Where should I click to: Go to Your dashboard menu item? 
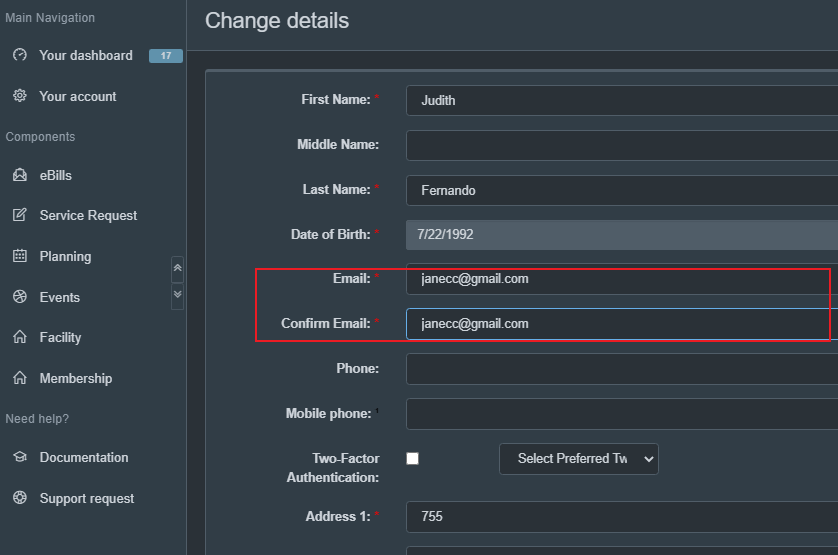click(x=86, y=55)
